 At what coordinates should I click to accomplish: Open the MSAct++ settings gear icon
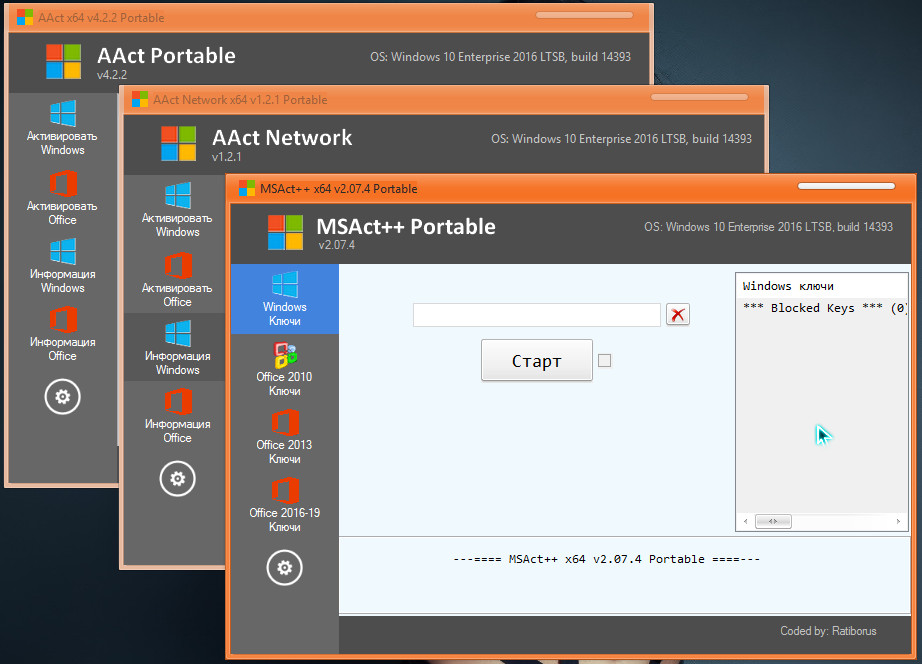(x=284, y=568)
